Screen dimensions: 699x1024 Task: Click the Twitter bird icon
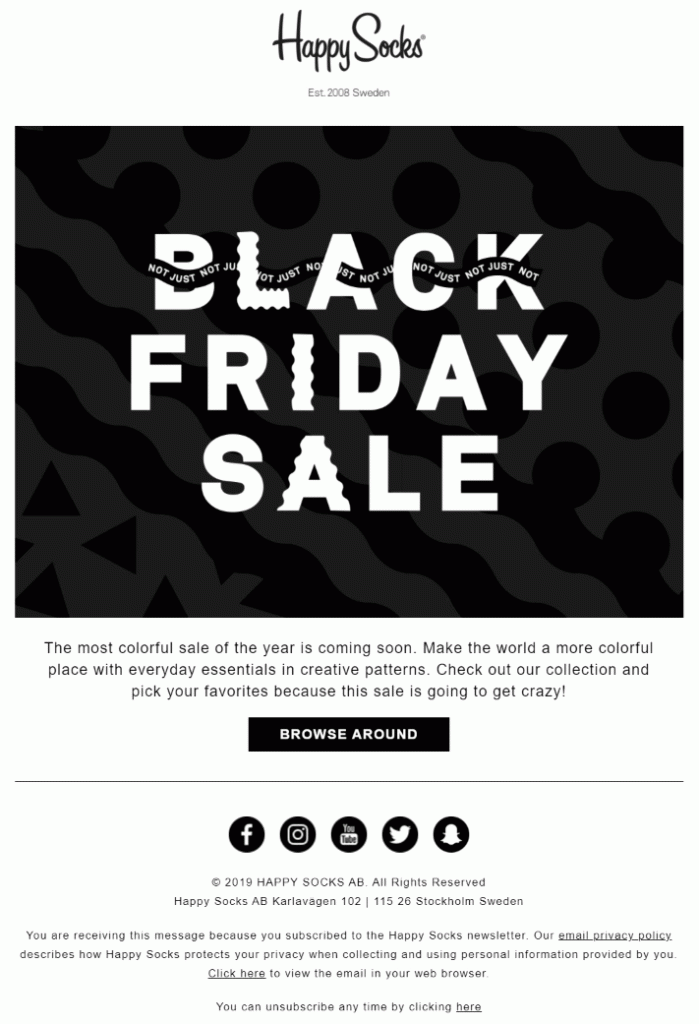400,834
